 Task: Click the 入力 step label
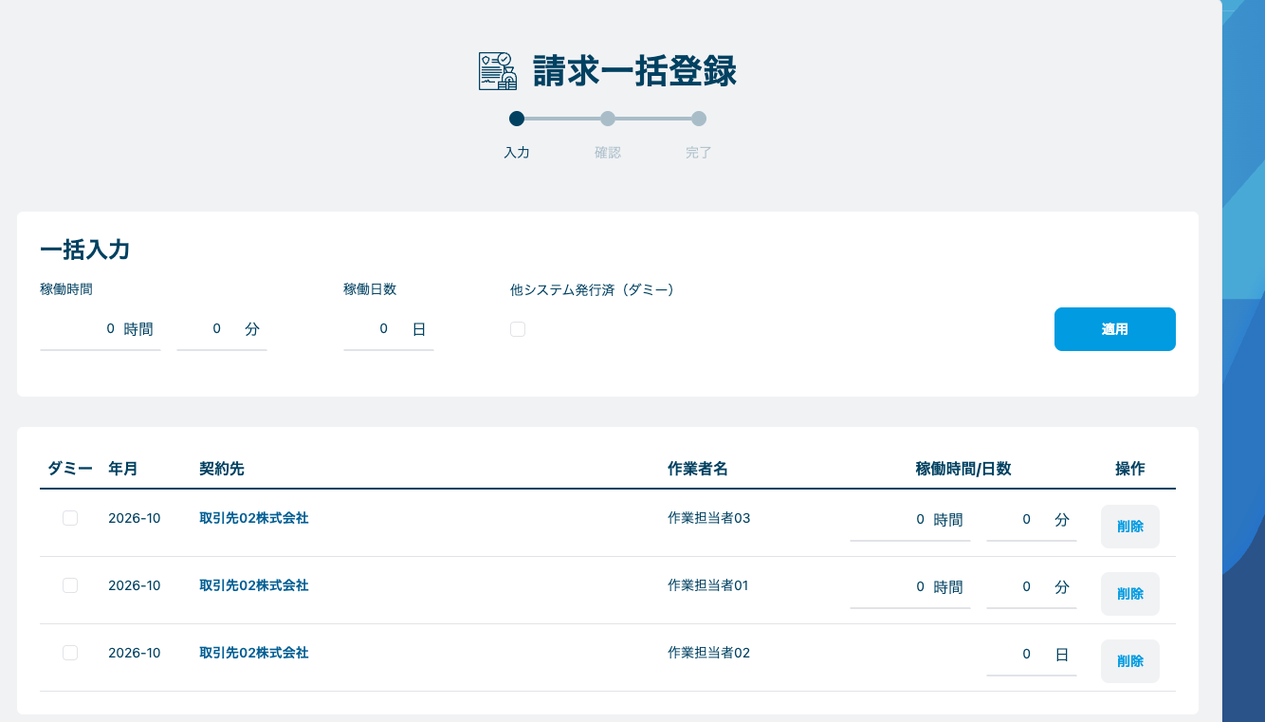pyautogui.click(x=517, y=153)
